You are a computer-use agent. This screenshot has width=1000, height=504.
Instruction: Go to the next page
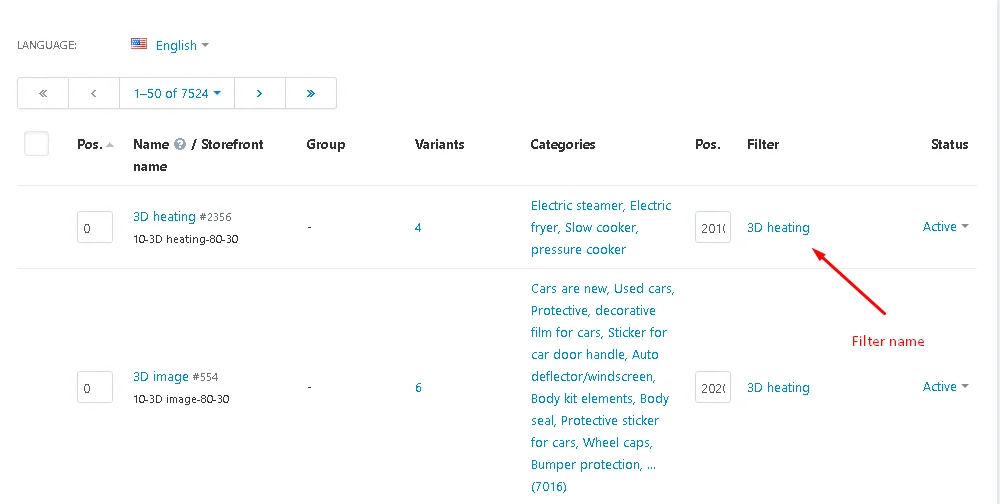pos(259,93)
